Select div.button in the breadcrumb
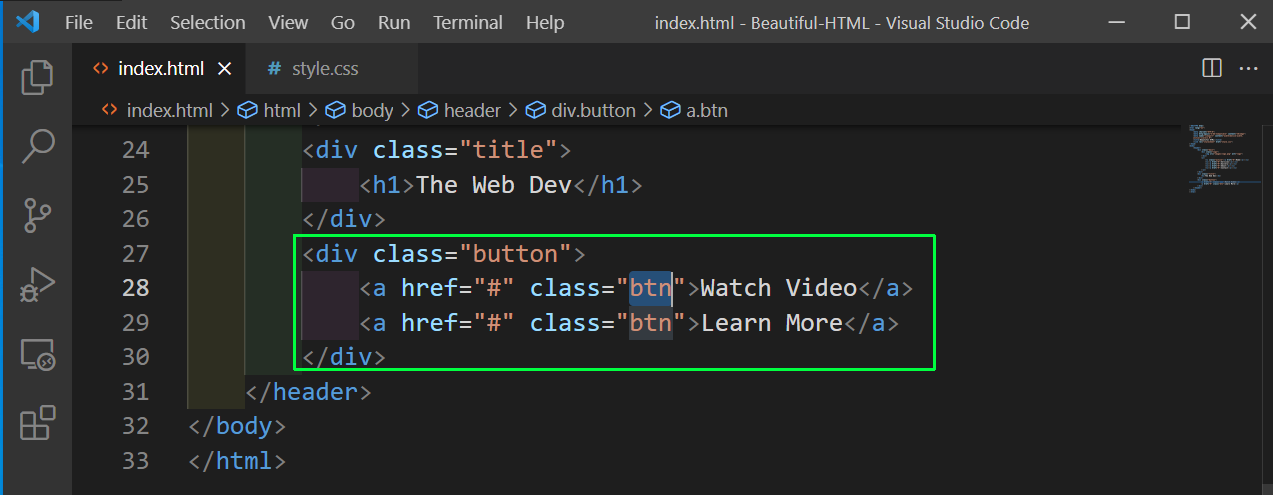Image resolution: width=1273 pixels, height=495 pixels. (x=581, y=110)
